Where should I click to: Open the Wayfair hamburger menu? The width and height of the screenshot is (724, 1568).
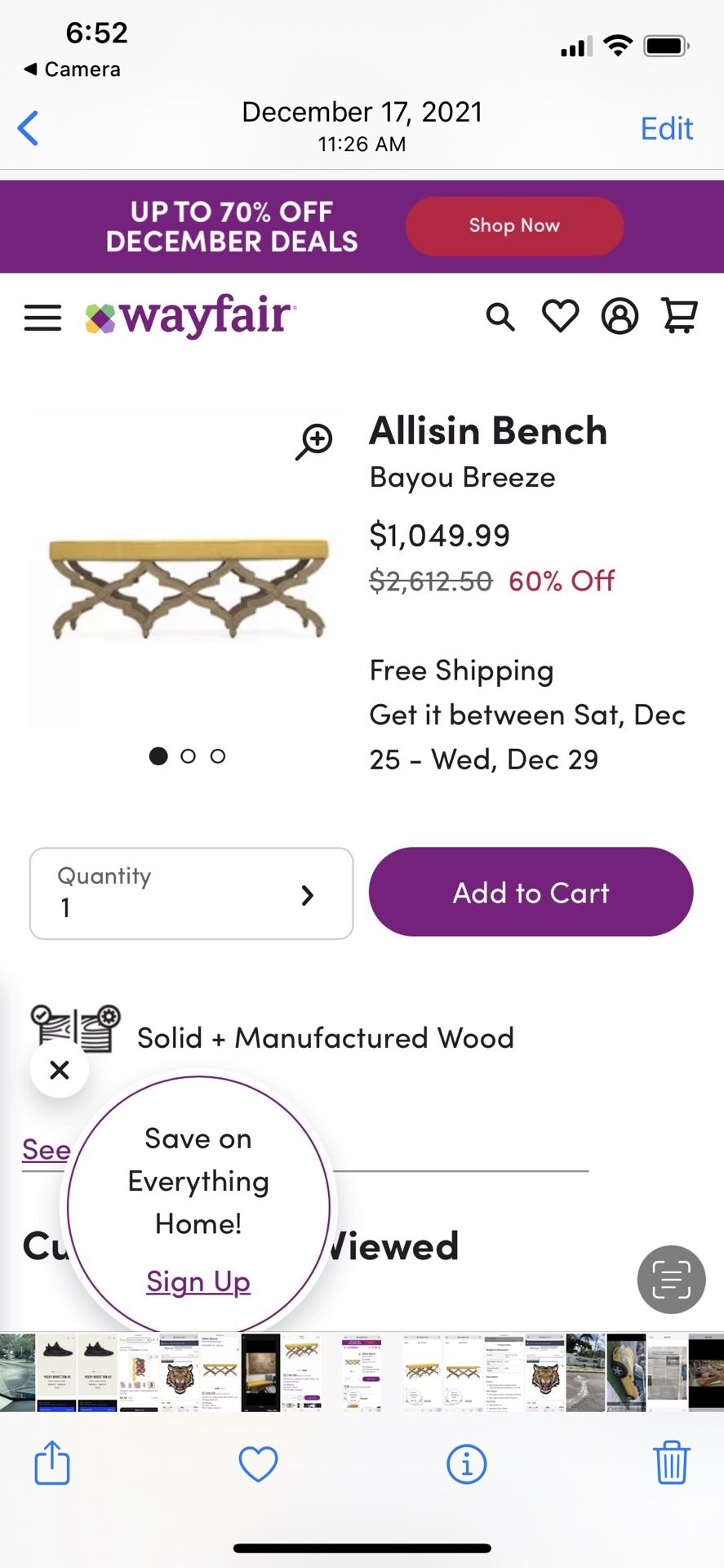[x=42, y=317]
